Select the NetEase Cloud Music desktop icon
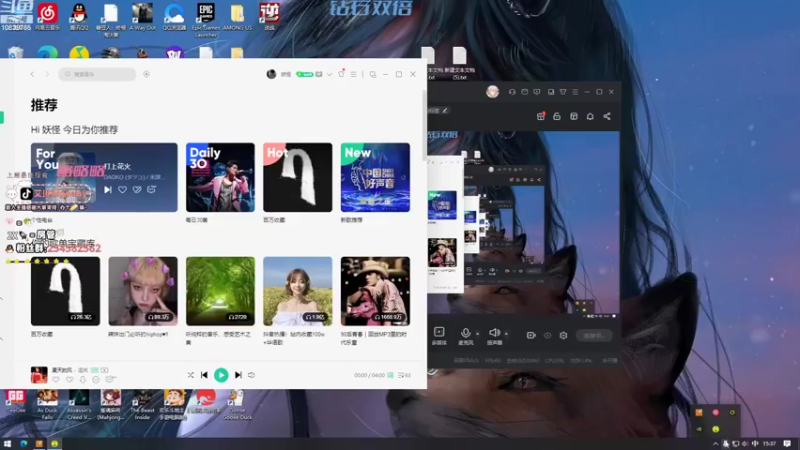Image resolution: width=800 pixels, height=450 pixels. point(47,16)
